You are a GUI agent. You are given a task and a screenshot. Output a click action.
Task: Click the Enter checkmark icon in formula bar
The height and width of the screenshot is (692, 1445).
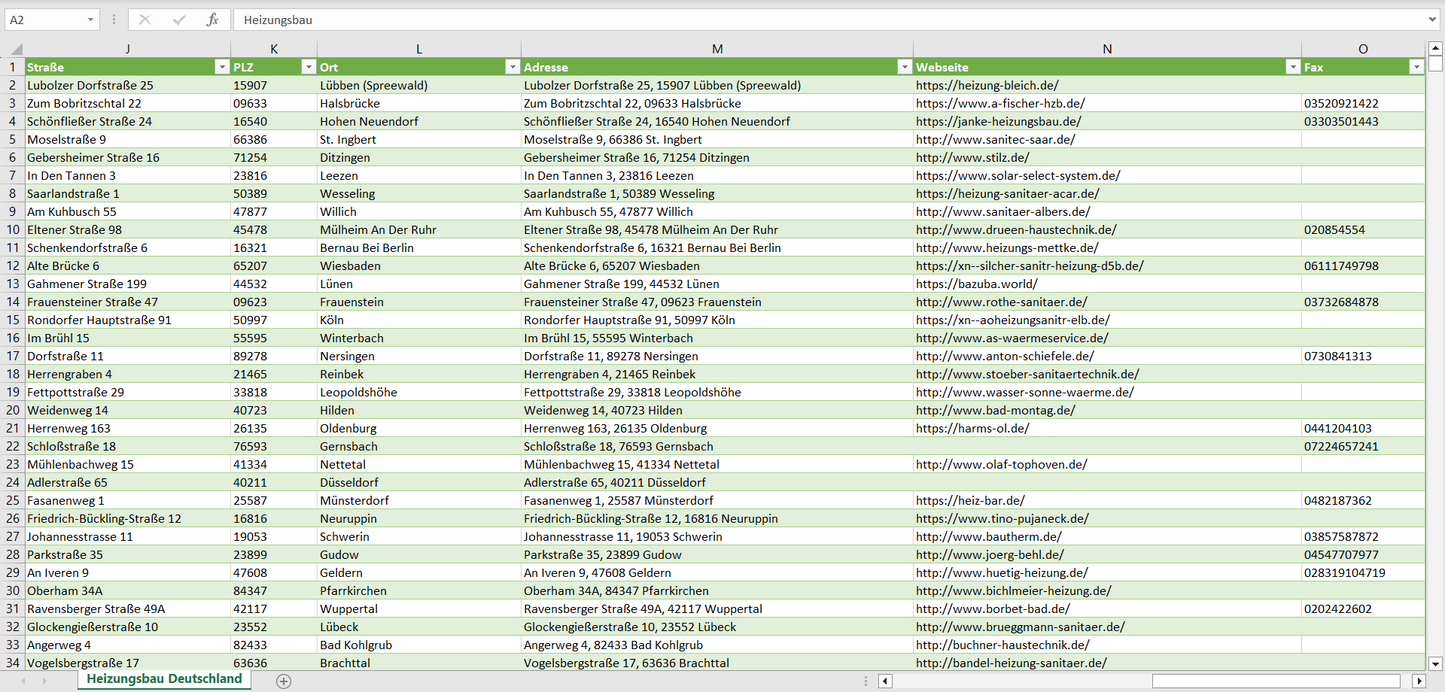tap(179, 20)
